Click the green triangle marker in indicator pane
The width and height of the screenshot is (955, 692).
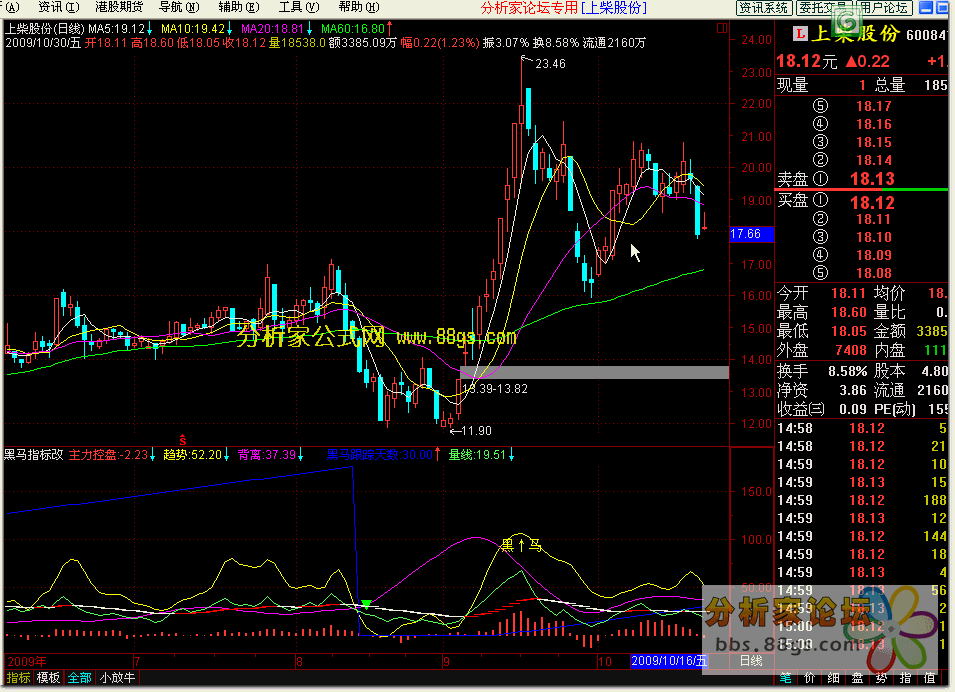pyautogui.click(x=366, y=604)
